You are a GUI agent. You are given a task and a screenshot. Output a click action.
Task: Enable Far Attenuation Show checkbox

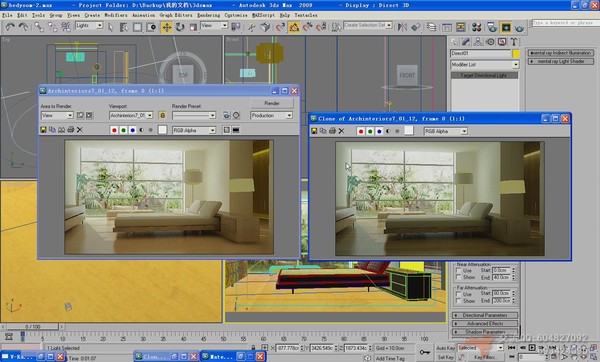(458, 301)
